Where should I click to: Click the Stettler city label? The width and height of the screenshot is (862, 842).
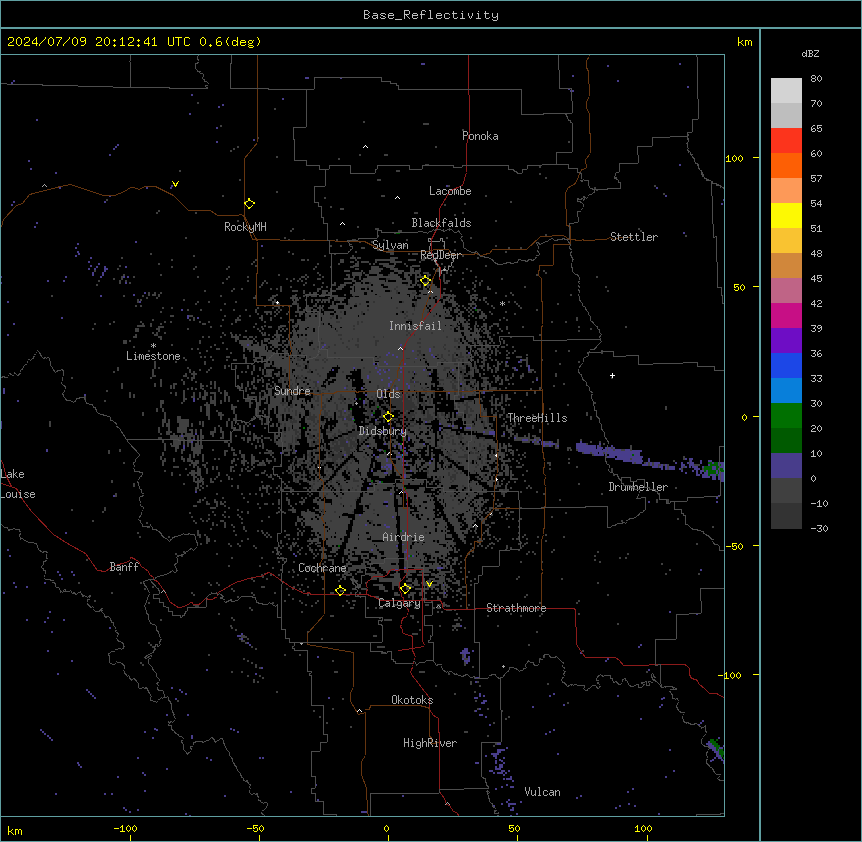click(634, 237)
